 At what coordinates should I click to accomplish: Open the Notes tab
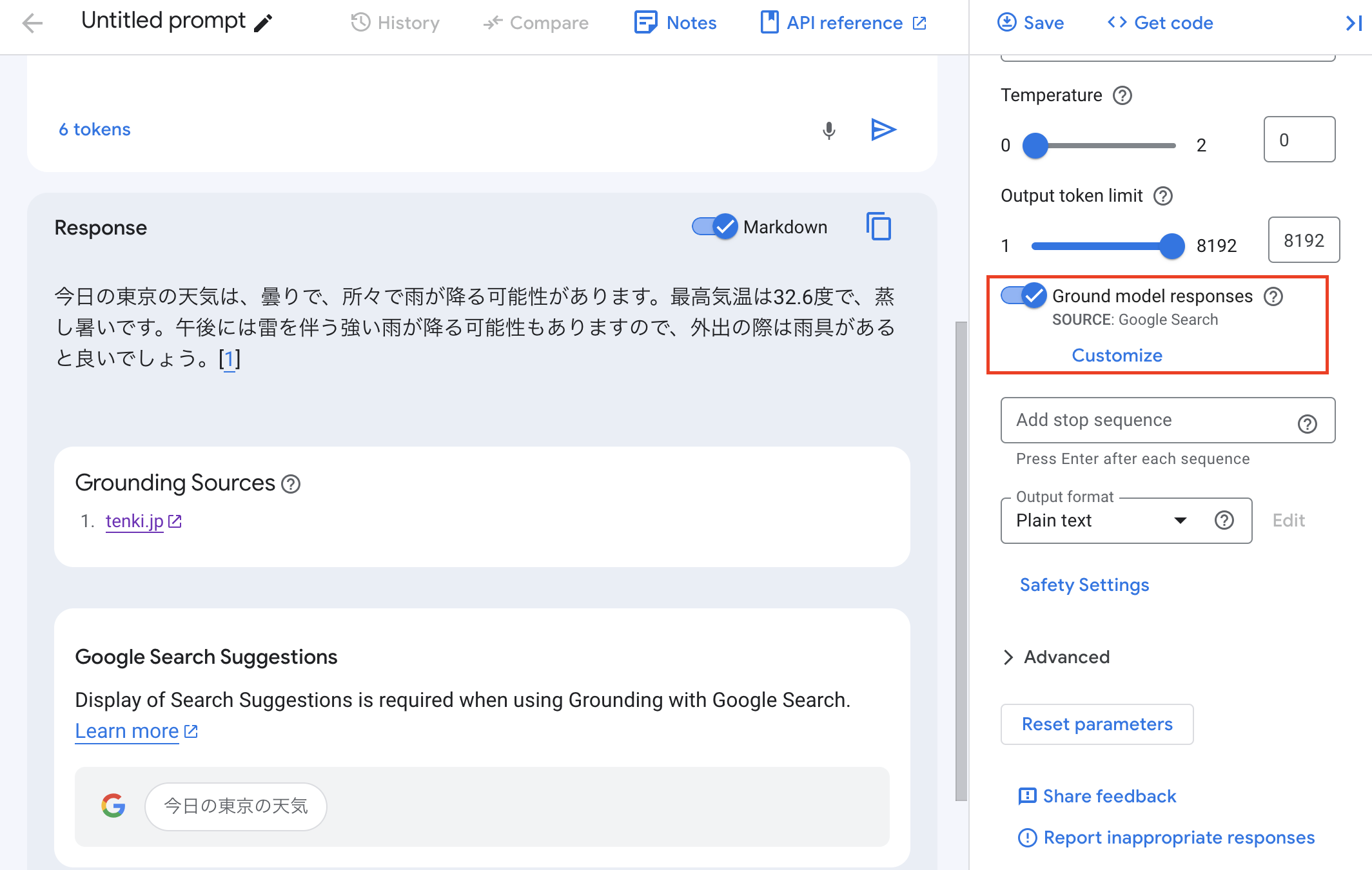point(676,23)
